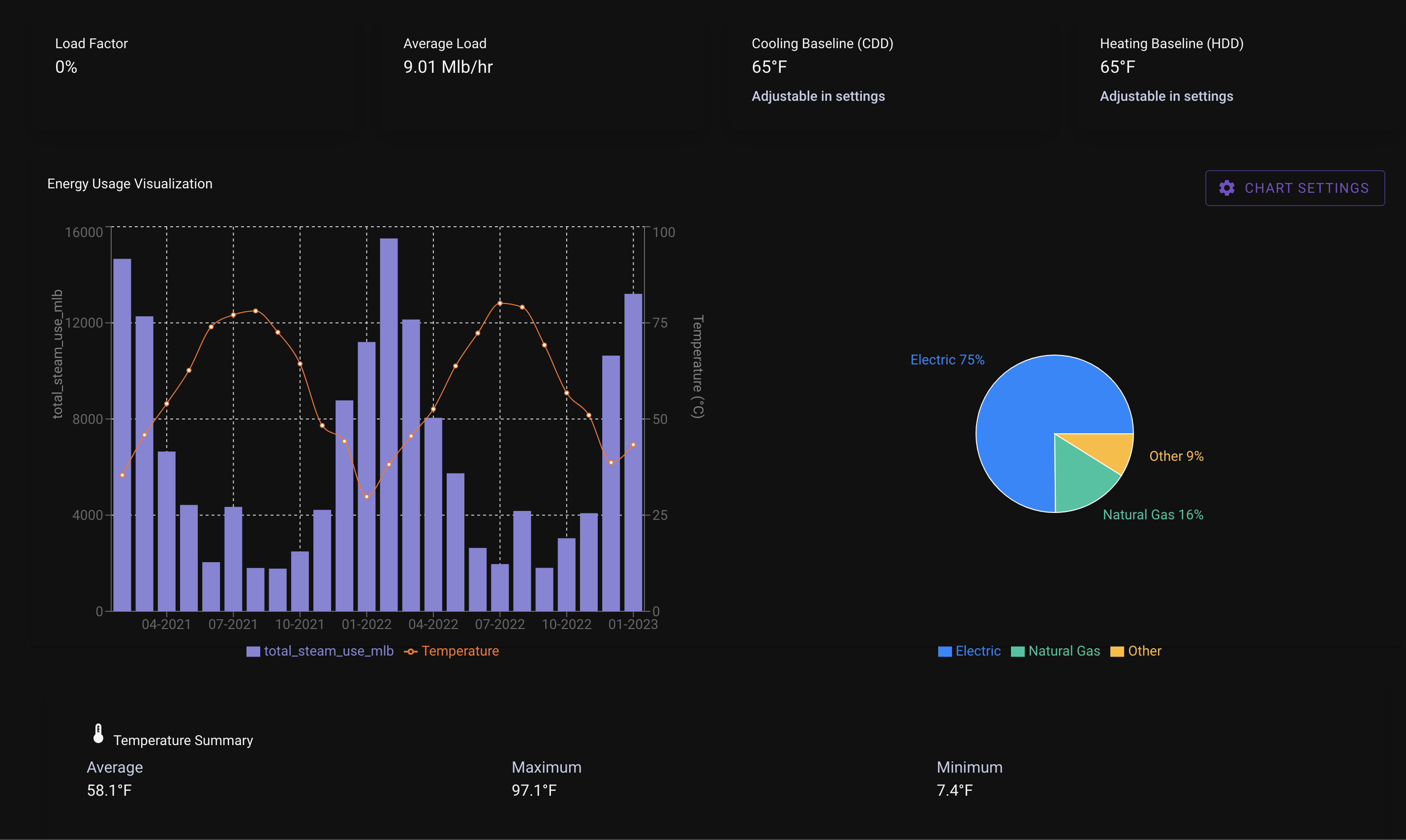The height and width of the screenshot is (840, 1406).
Task: Click the Average Load 9.01 Mlb/hr value
Action: coord(448,67)
